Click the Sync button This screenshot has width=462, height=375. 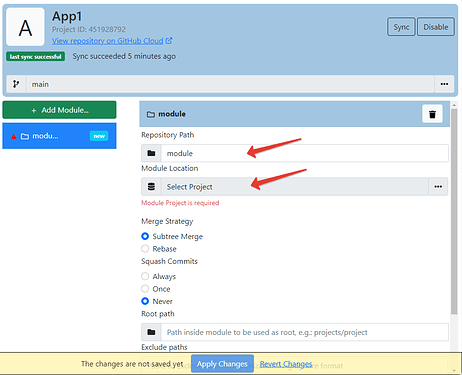point(401,27)
